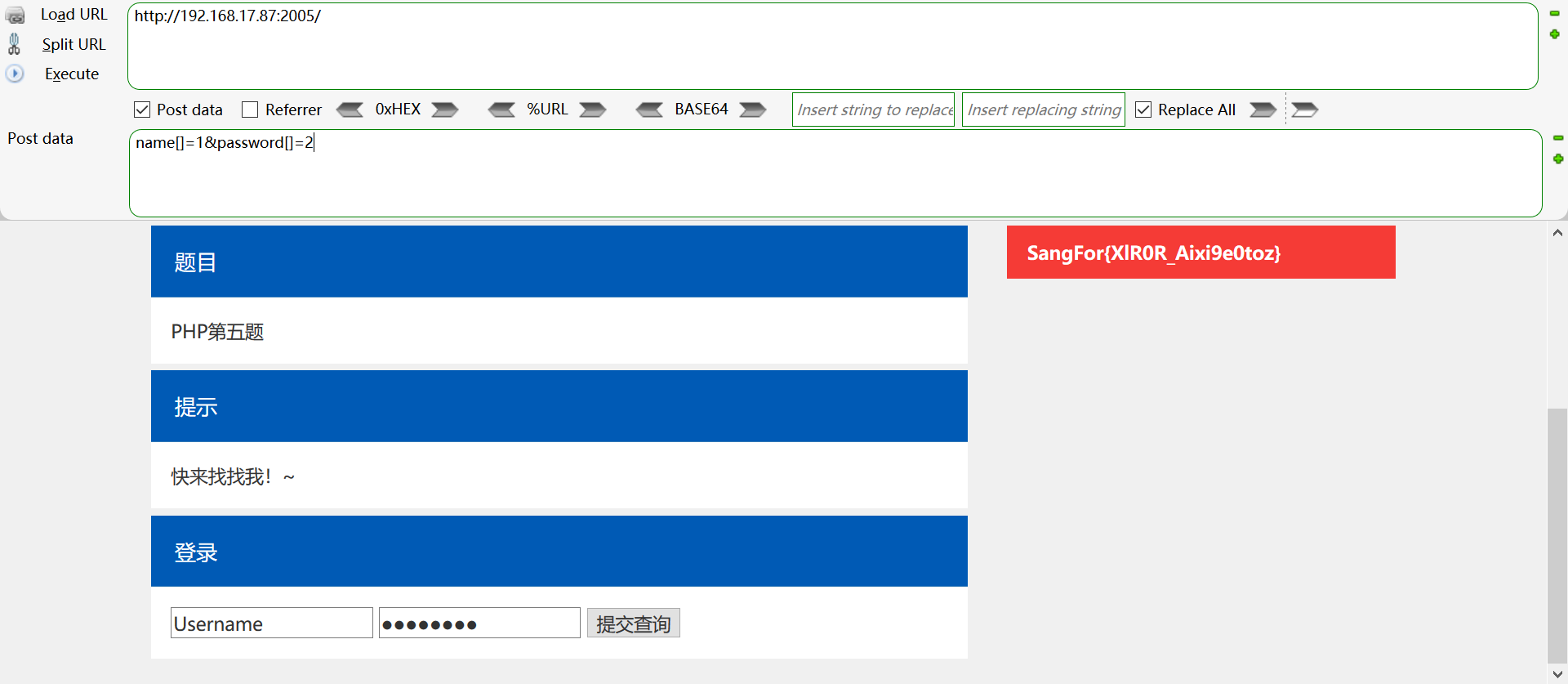Click the Insert replacing string field
The image size is (1568, 684).
tap(1044, 110)
